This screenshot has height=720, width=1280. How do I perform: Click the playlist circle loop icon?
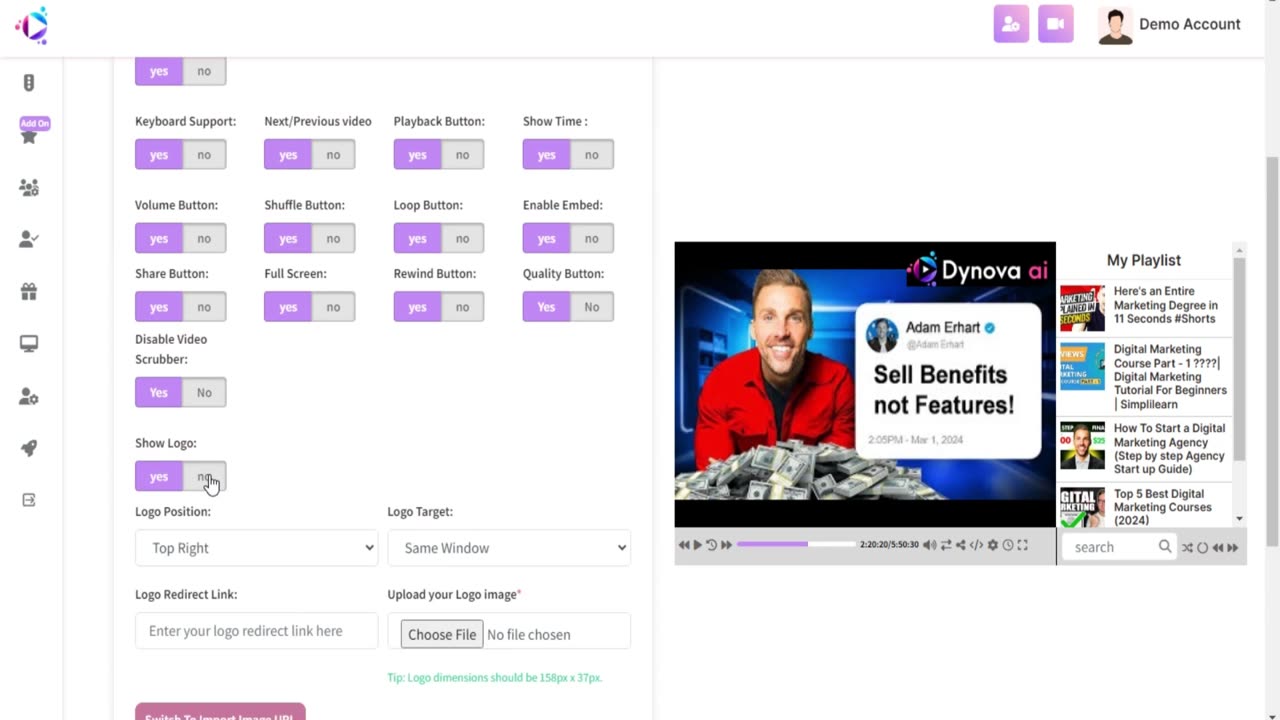point(1203,547)
